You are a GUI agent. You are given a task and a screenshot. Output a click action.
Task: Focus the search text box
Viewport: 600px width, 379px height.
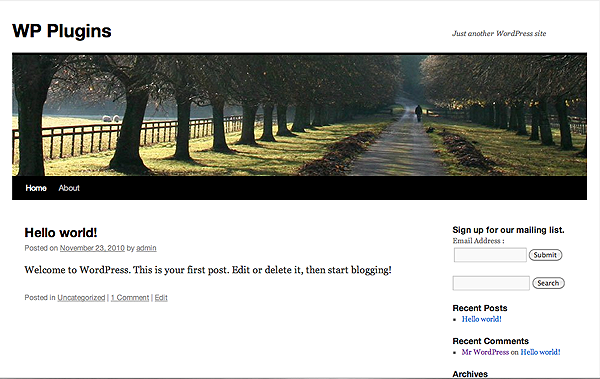tap(491, 283)
